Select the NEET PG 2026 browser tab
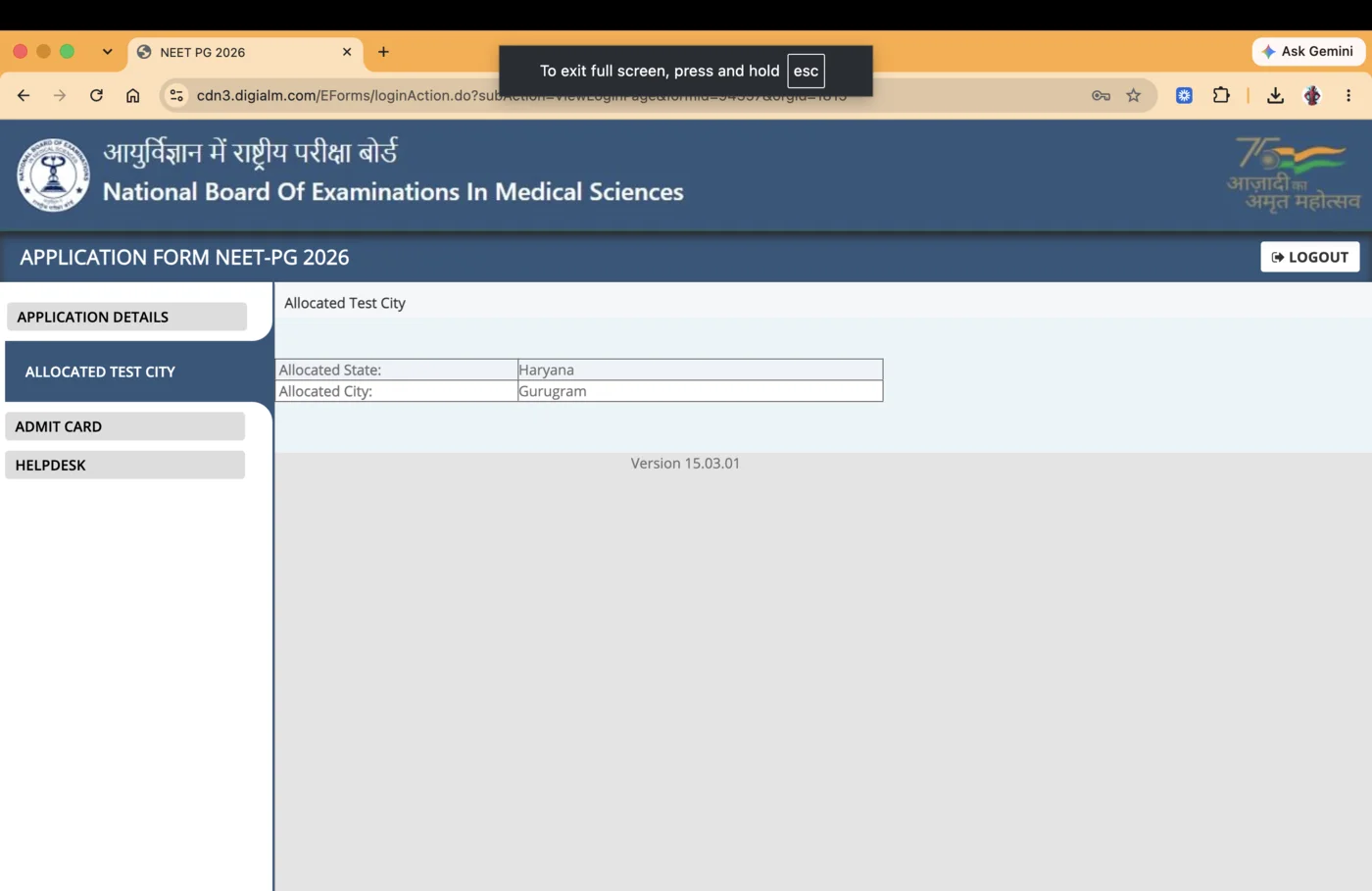The image size is (1372, 891). pos(245,53)
